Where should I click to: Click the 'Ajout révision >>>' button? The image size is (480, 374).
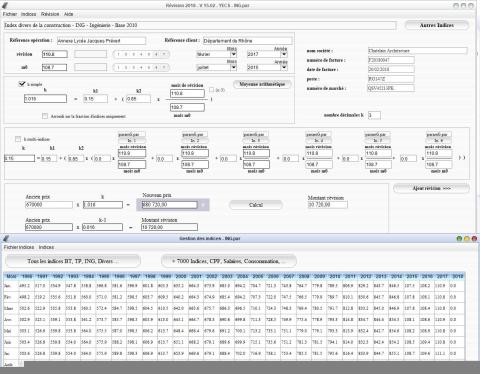(x=431, y=188)
